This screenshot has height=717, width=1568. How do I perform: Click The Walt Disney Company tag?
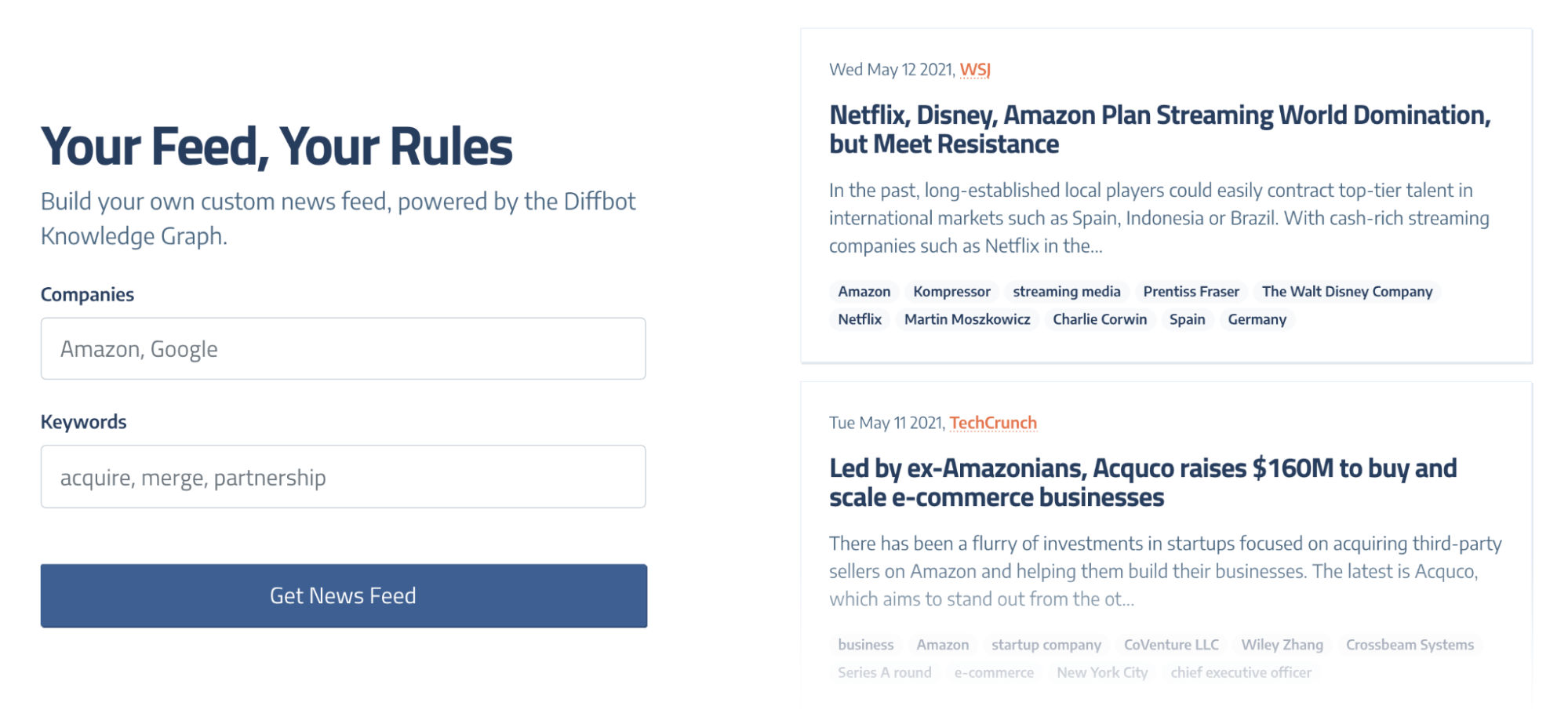tap(1347, 292)
